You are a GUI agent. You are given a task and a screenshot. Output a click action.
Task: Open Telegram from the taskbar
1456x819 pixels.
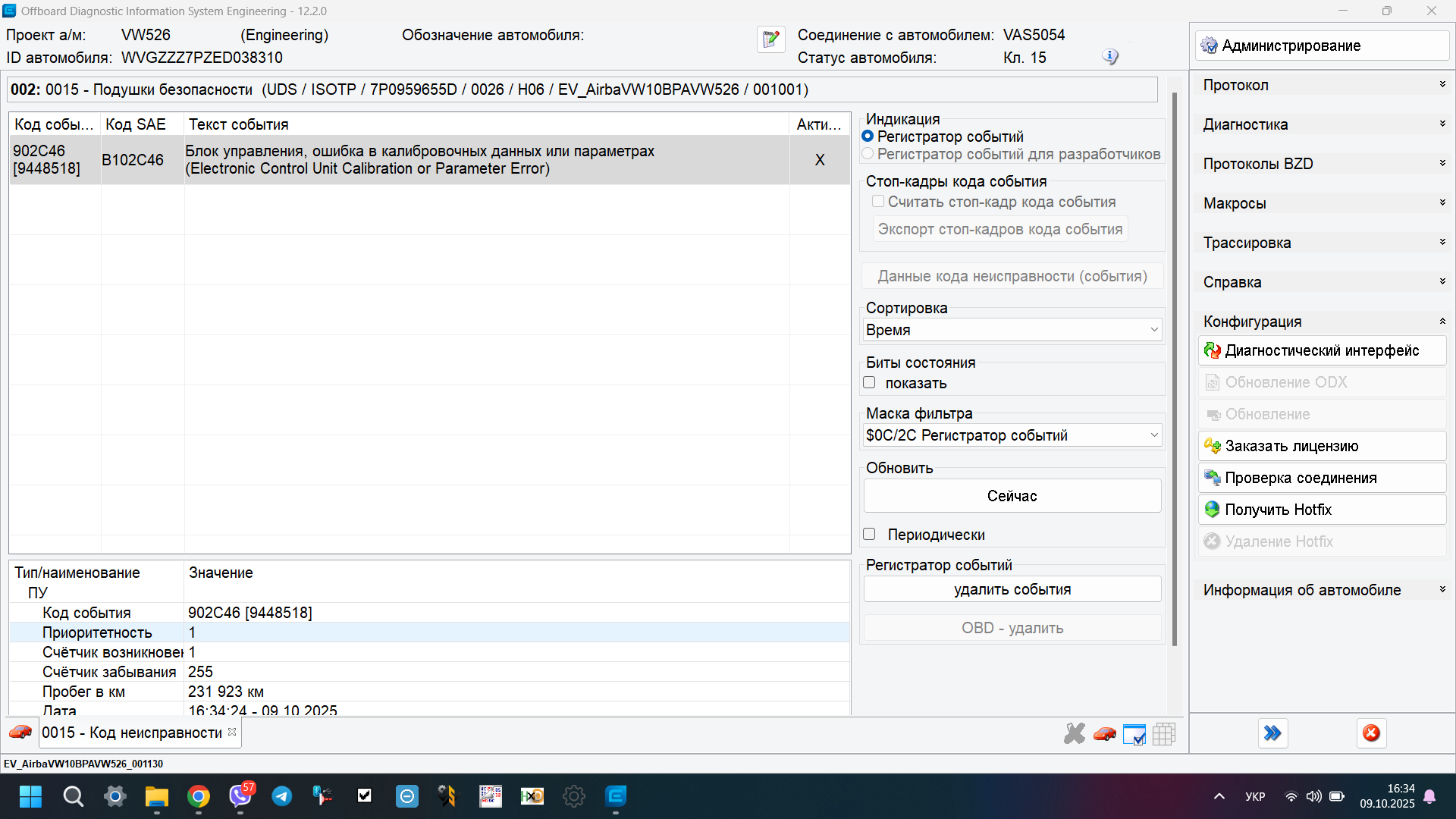point(282,796)
